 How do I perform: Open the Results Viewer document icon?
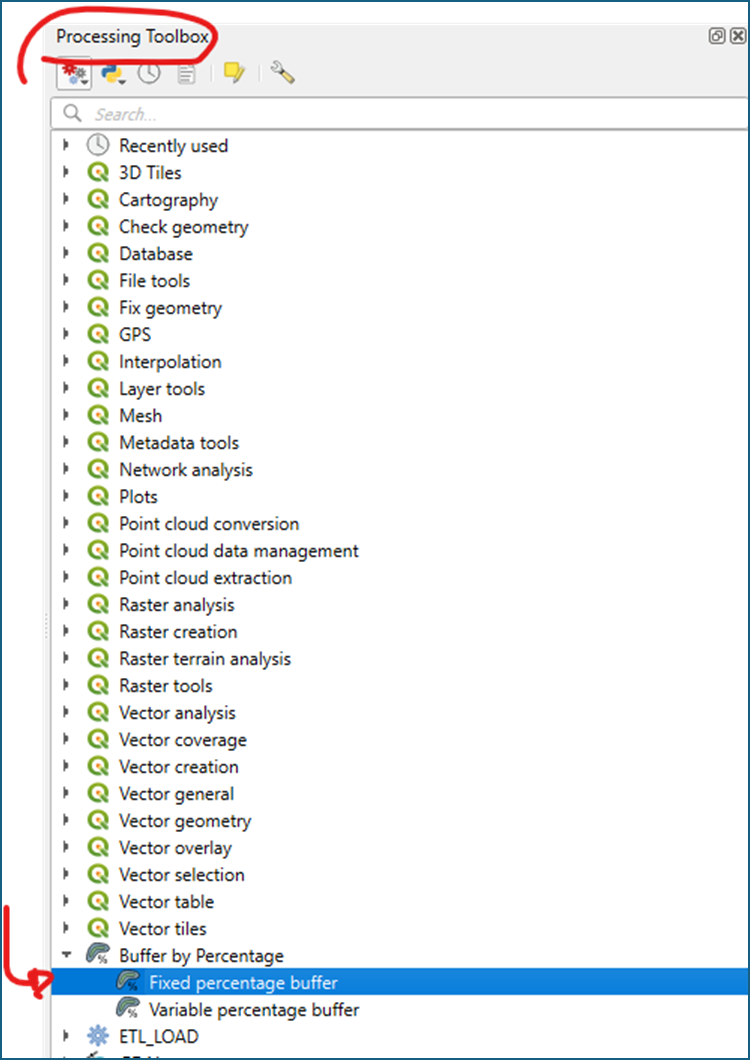[x=186, y=74]
